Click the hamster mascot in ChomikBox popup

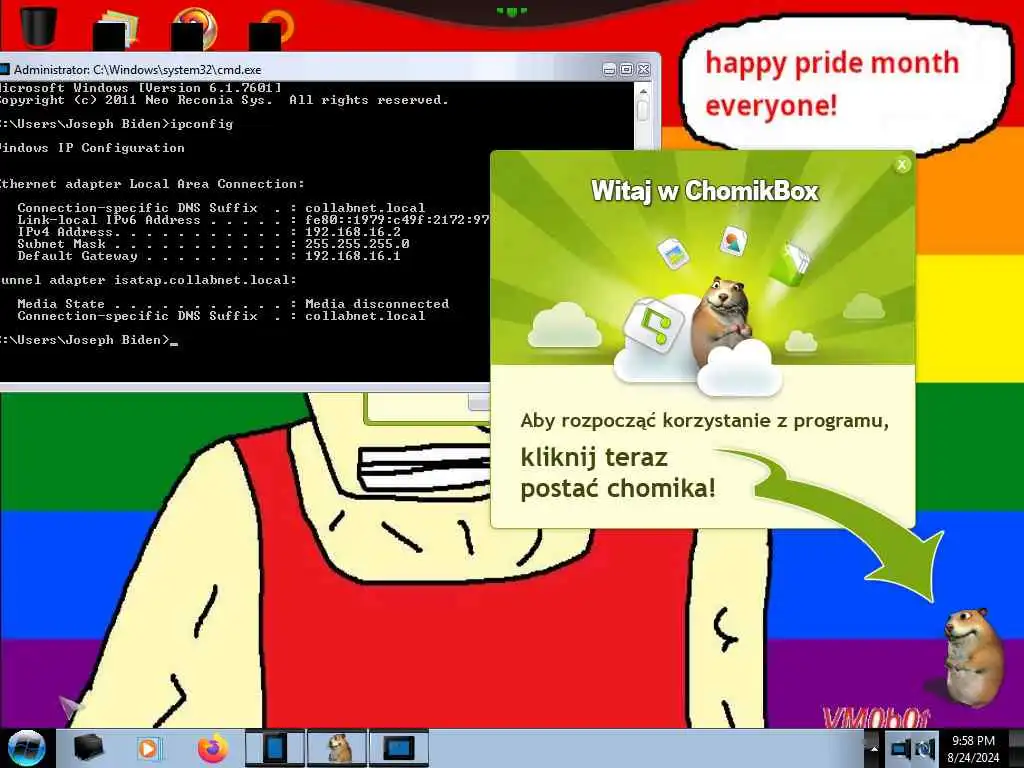coord(723,321)
